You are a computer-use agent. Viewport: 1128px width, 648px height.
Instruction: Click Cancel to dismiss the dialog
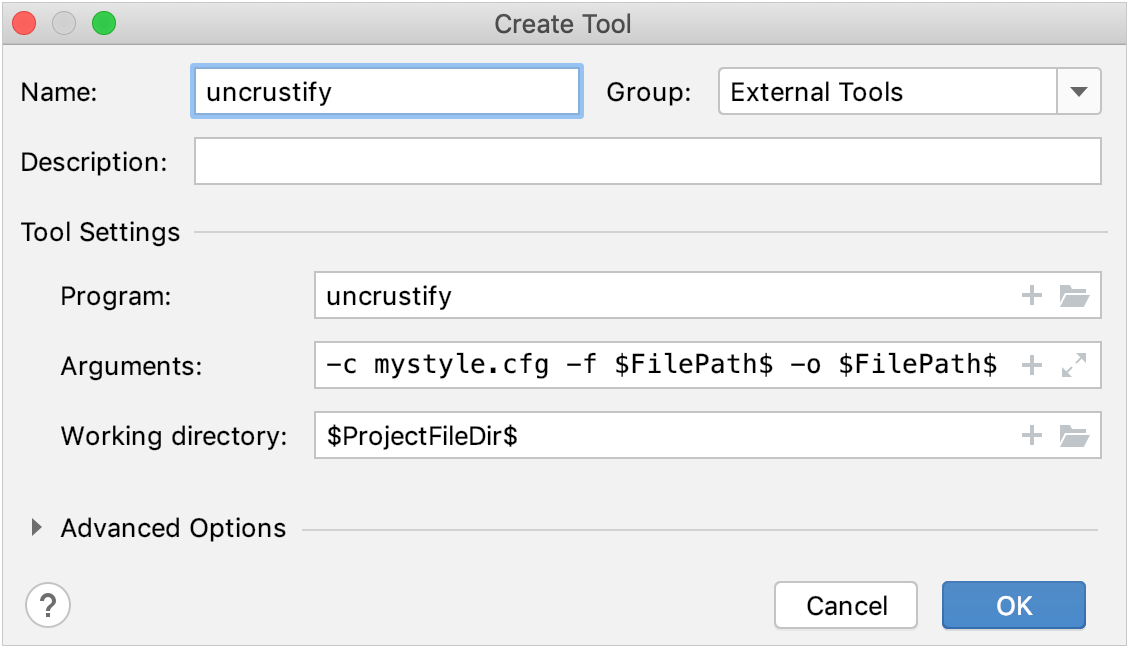(x=846, y=605)
